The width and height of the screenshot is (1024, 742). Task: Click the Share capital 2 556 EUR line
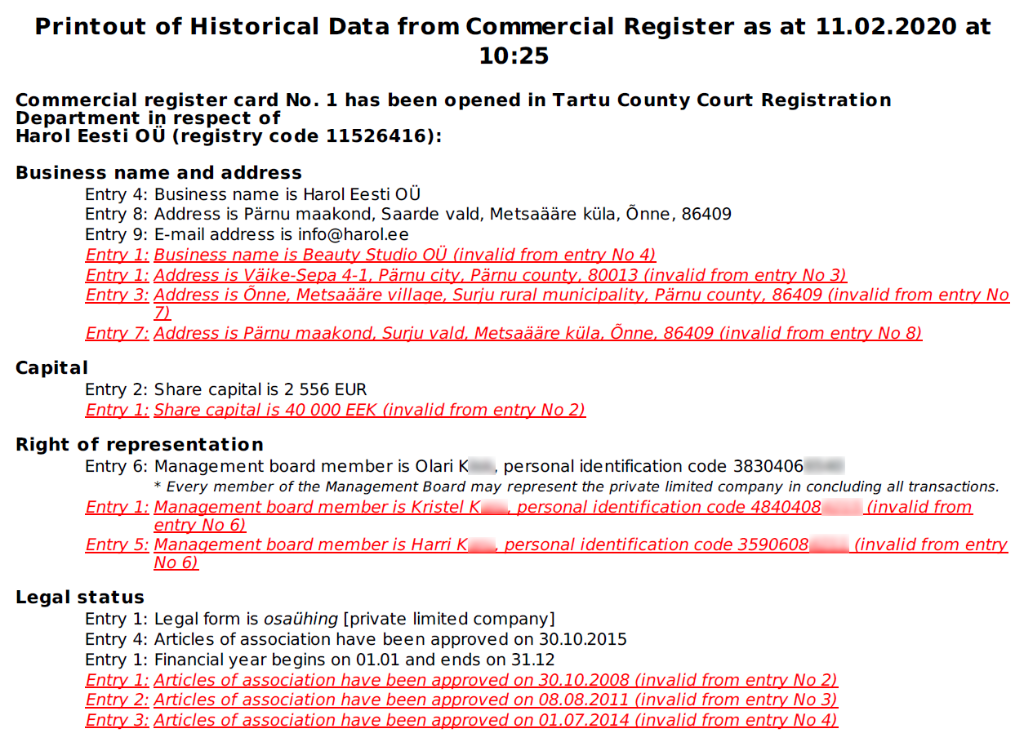point(226,389)
